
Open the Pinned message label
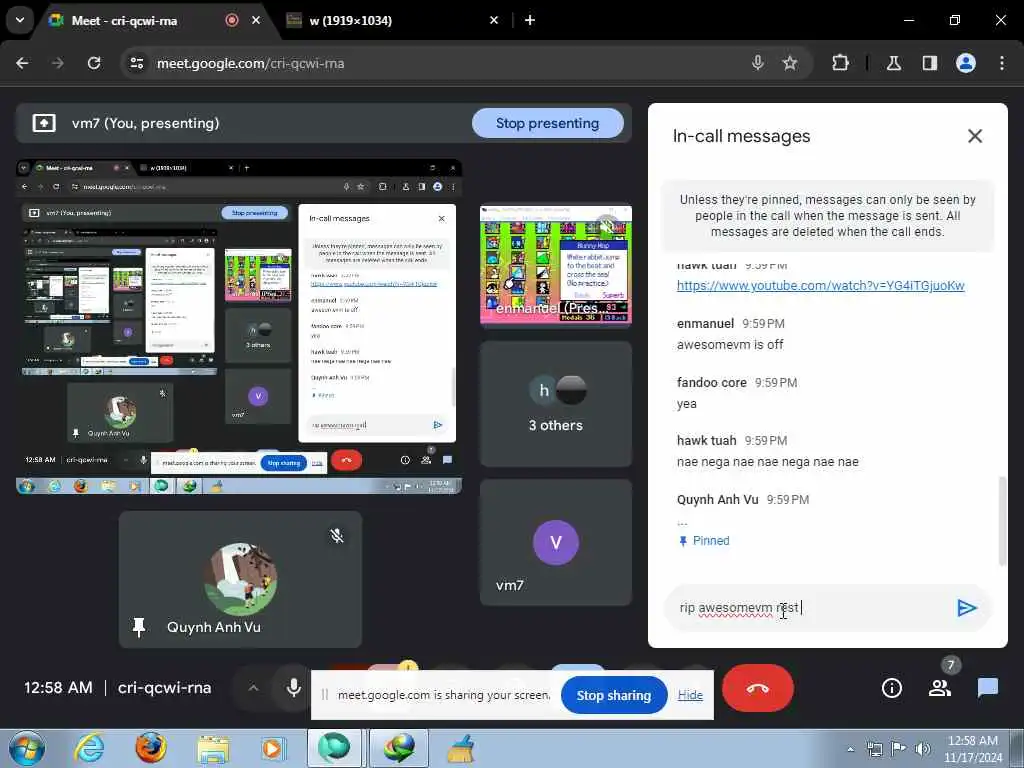(x=704, y=541)
